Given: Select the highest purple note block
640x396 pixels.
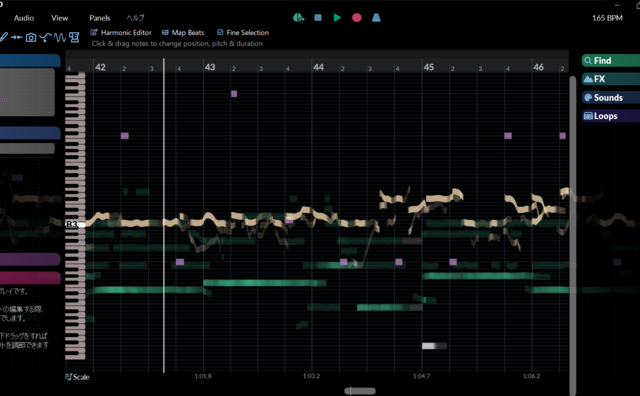Looking at the screenshot, I should [x=234, y=94].
